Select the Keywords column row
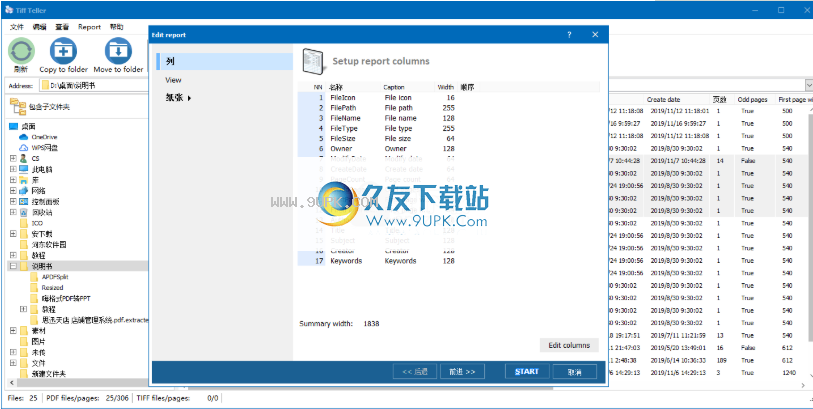This screenshot has width=813, height=409. tap(377, 261)
